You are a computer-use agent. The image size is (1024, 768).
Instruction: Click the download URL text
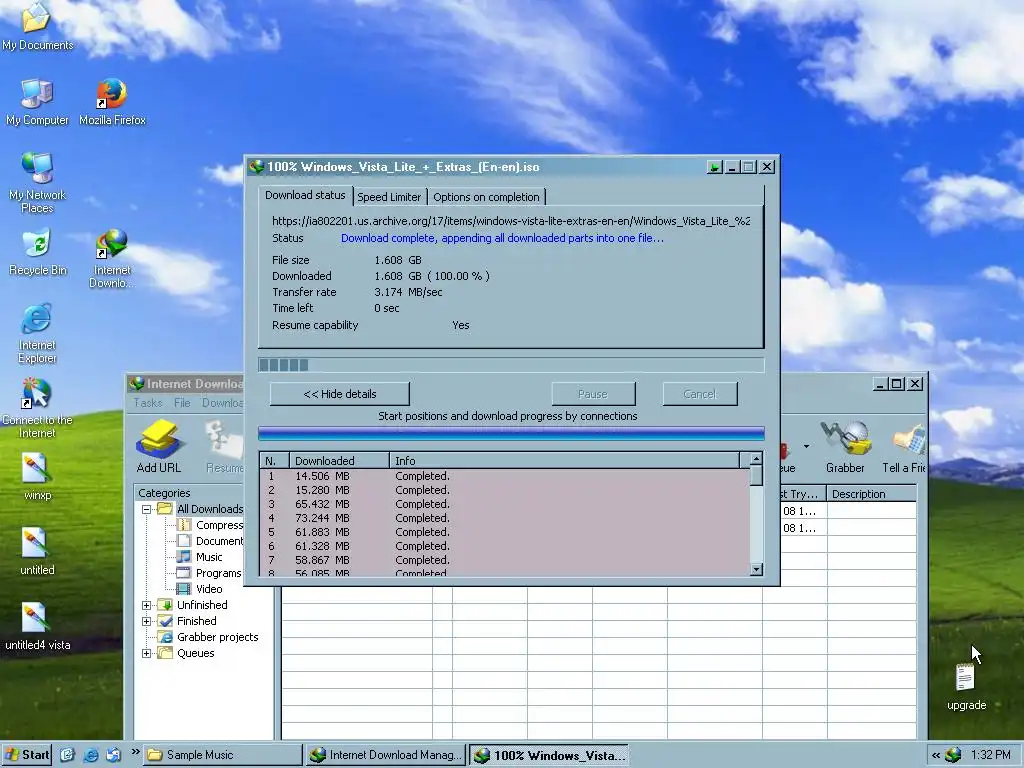[x=511, y=221]
